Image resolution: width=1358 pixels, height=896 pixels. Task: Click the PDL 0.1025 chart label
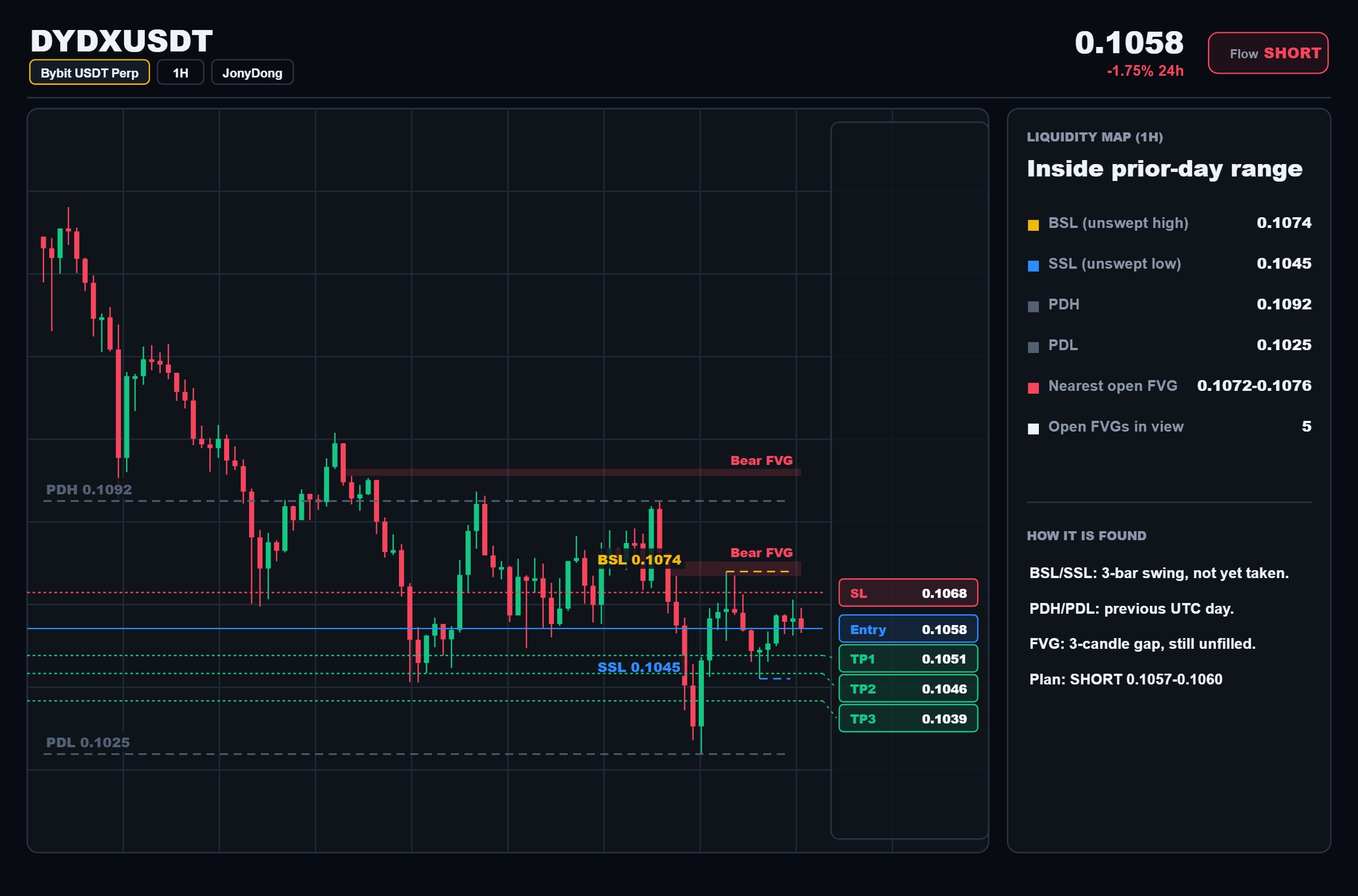pyautogui.click(x=88, y=742)
